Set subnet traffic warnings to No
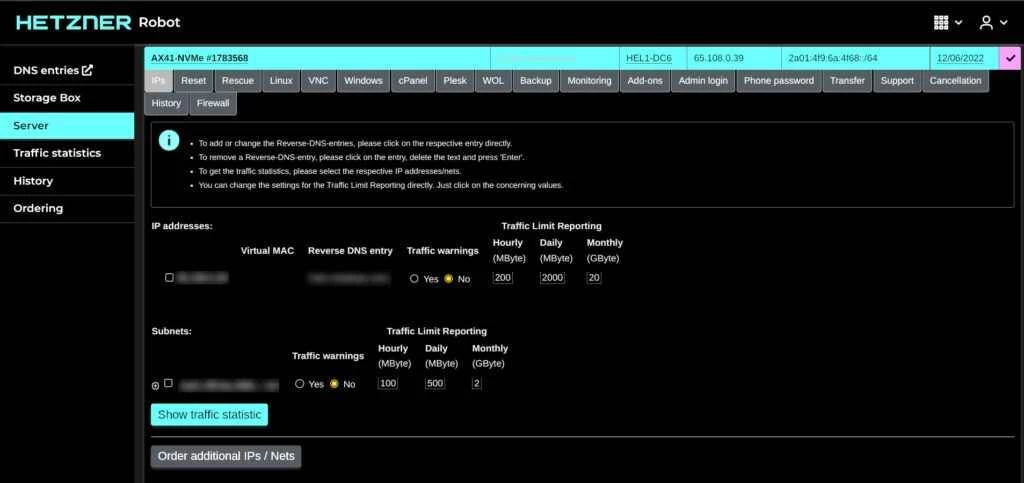 click(x=334, y=384)
